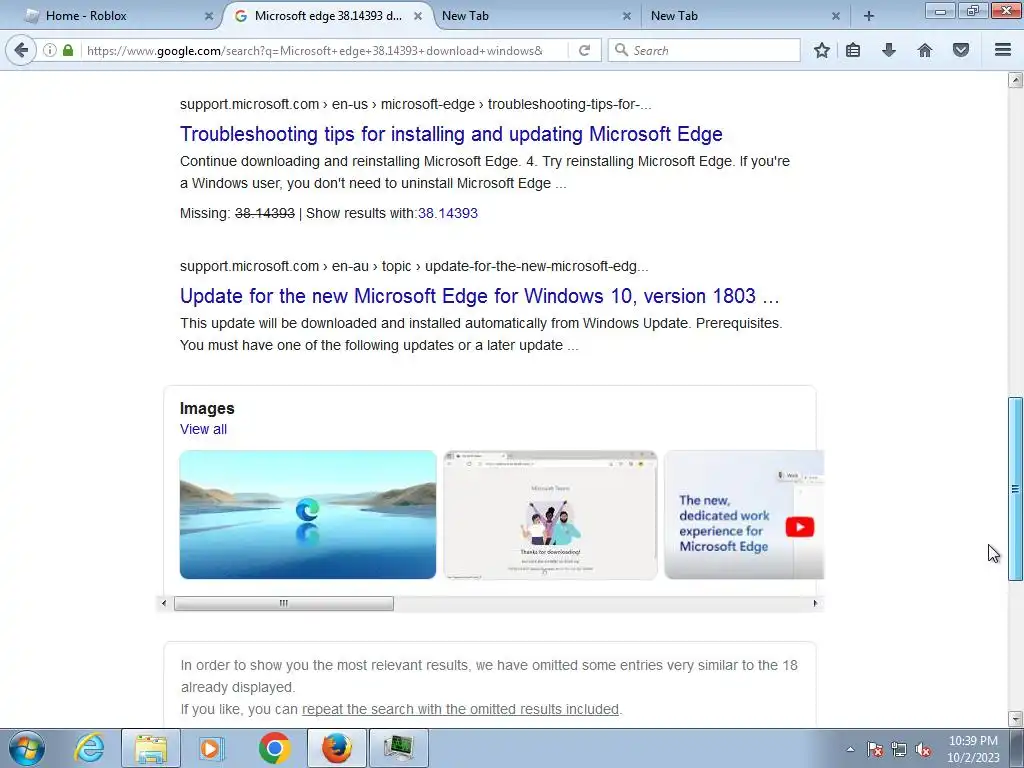1024x768 pixels.
Task: Repeat the search with omitted results included
Action: [x=460, y=709]
